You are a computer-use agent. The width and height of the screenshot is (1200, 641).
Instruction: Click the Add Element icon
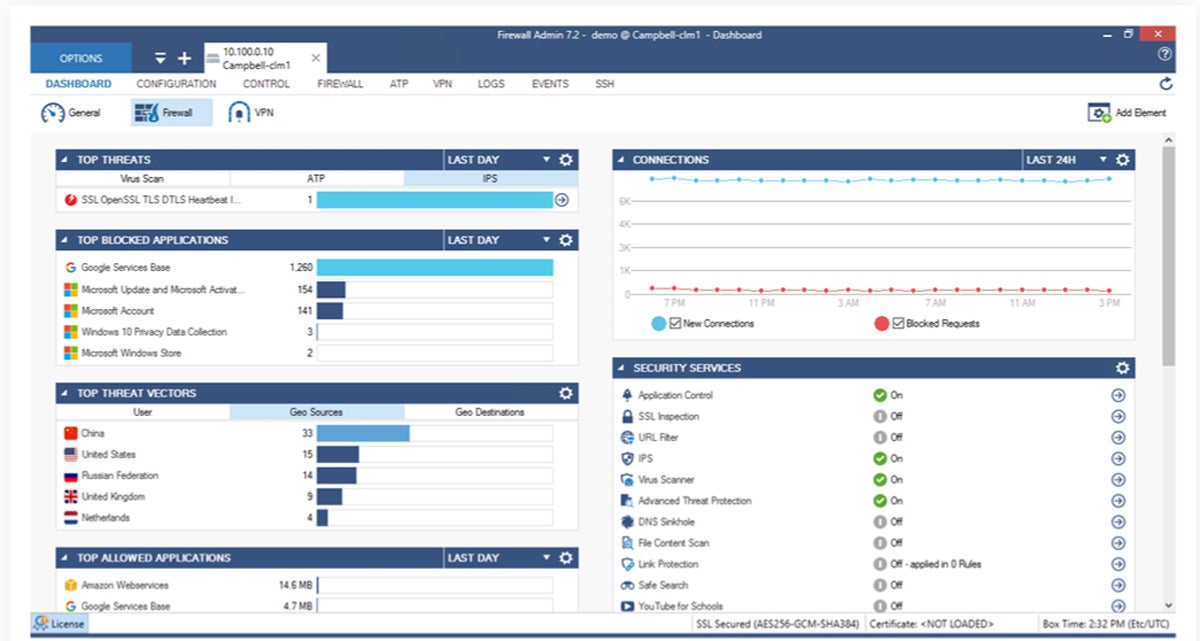click(1097, 112)
